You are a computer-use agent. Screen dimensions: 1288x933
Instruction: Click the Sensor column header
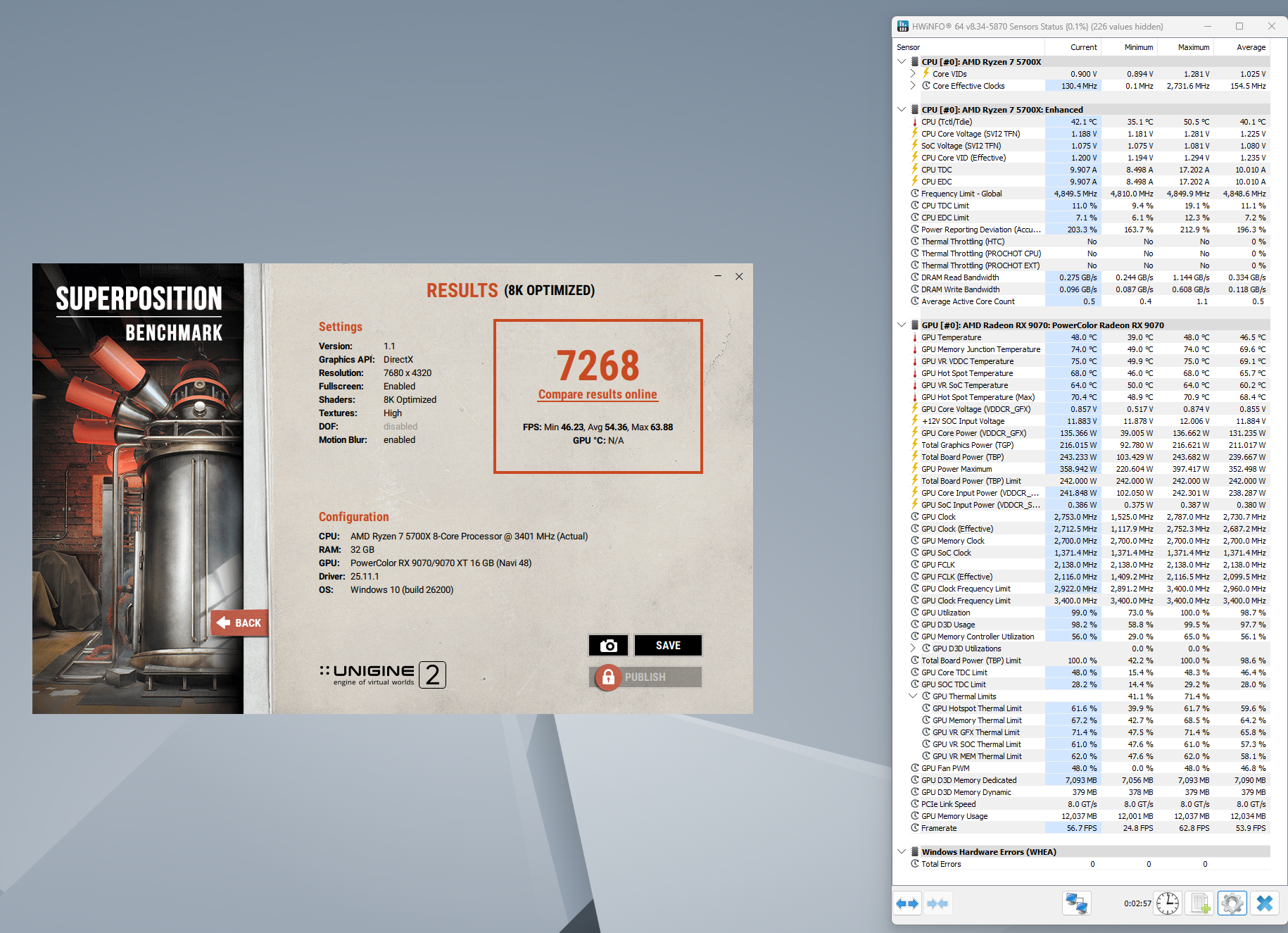[968, 47]
